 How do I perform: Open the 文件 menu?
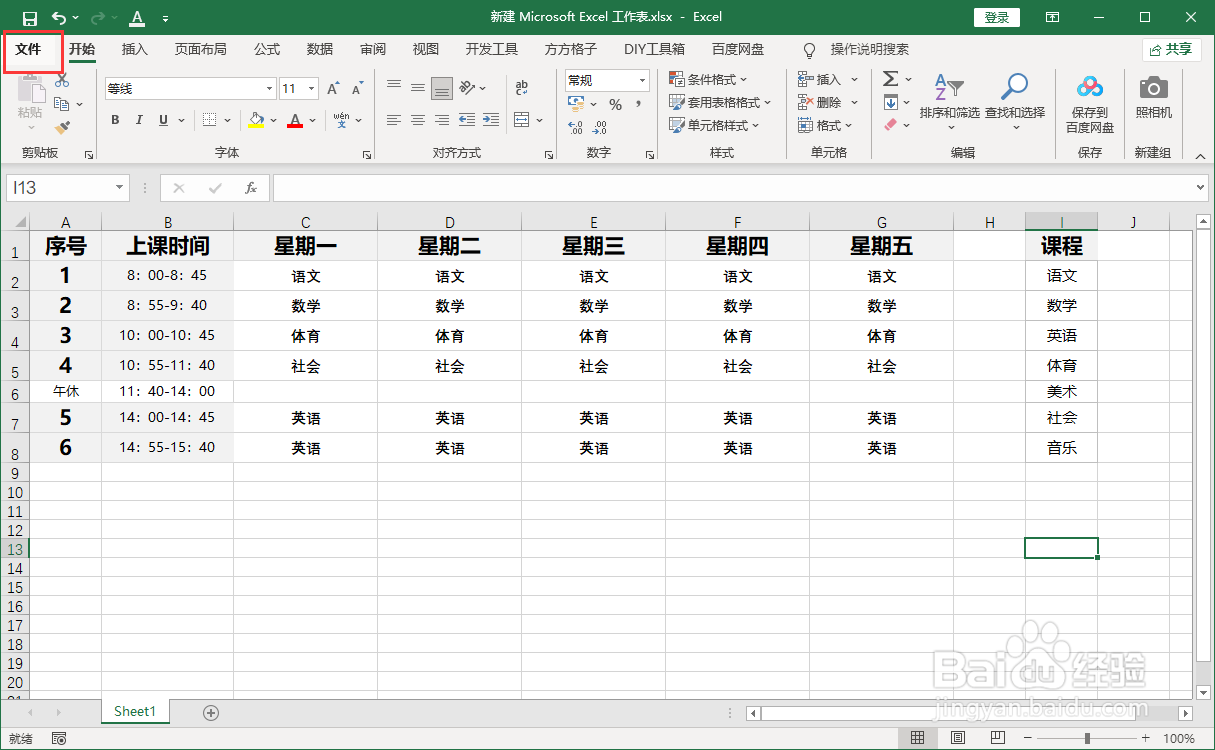pyautogui.click(x=33, y=48)
